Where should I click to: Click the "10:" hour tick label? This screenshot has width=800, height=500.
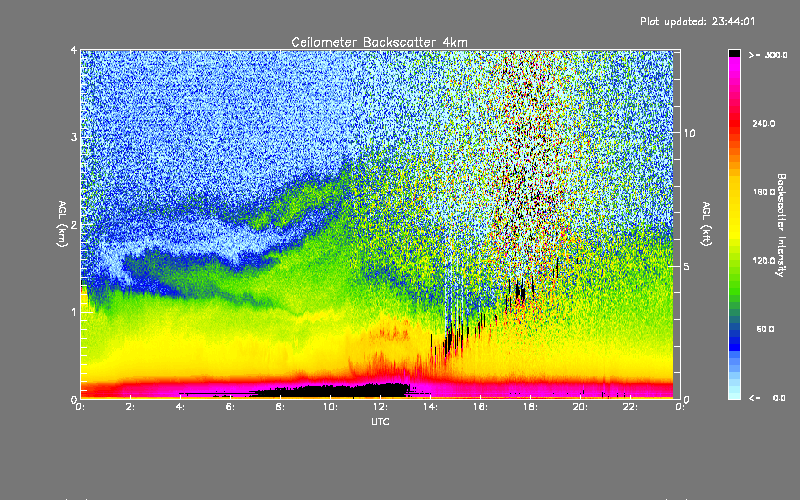(x=331, y=407)
